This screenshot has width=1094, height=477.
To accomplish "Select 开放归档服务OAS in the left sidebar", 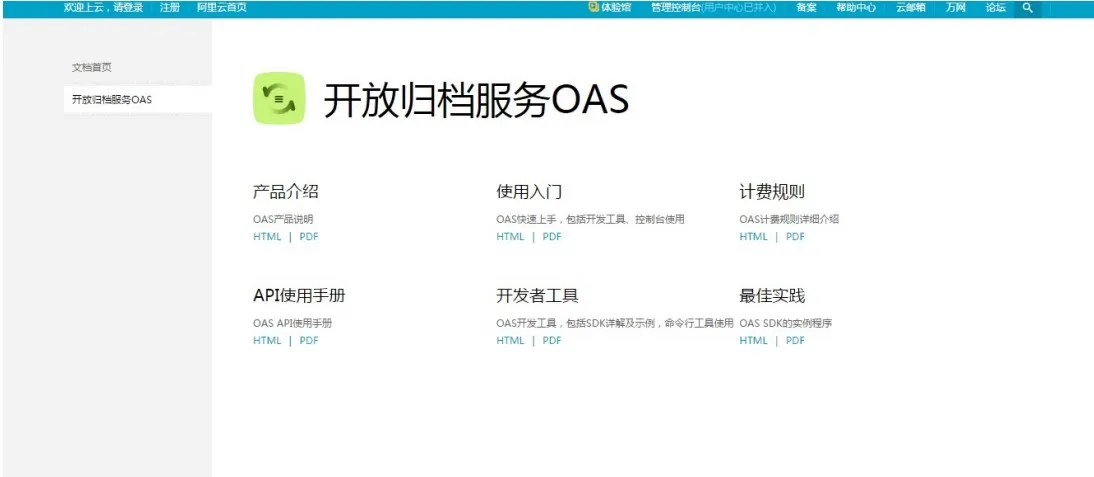I will 137,99.
